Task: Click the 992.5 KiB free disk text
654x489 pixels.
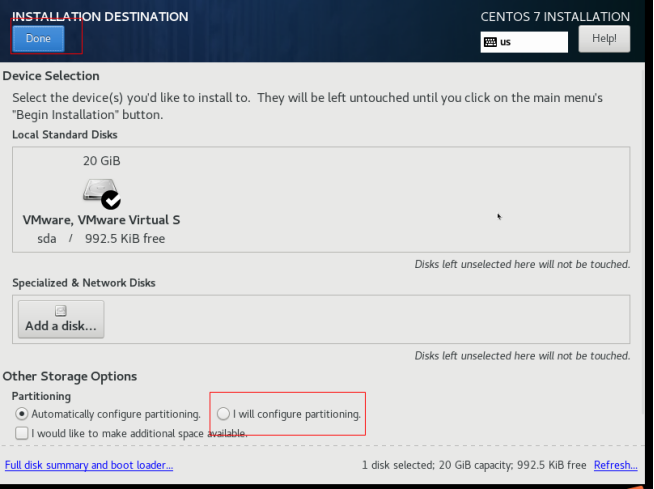Action: (x=125, y=239)
